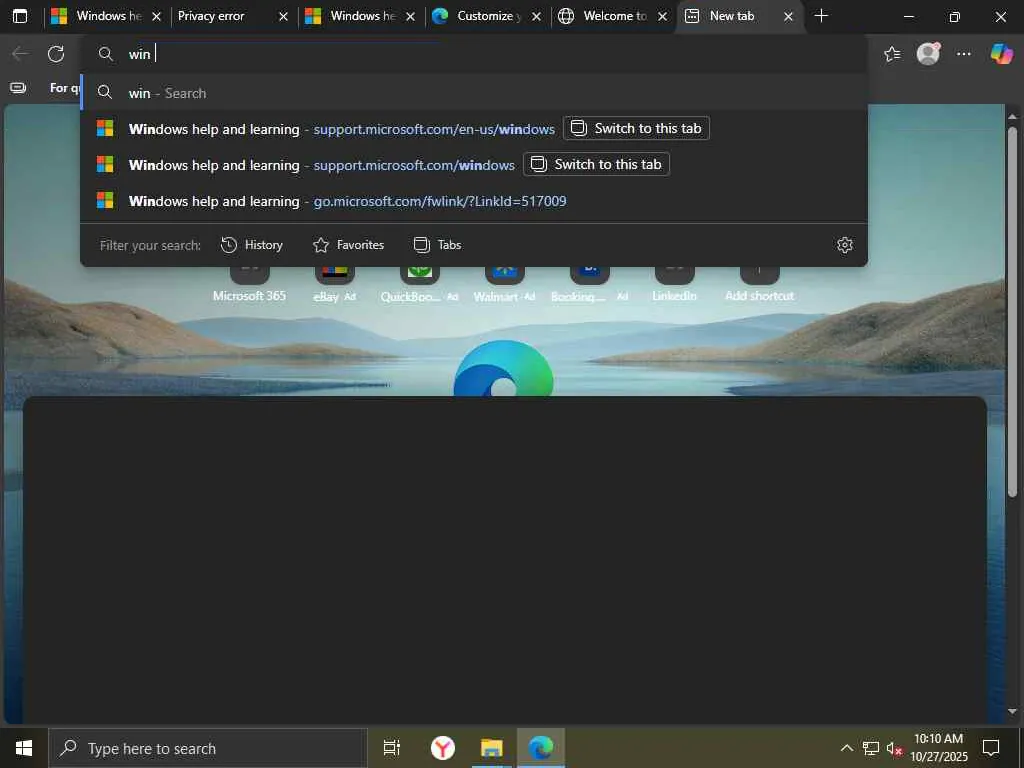Open network status tray icon
The image size is (1024, 768).
pyautogui.click(x=871, y=748)
